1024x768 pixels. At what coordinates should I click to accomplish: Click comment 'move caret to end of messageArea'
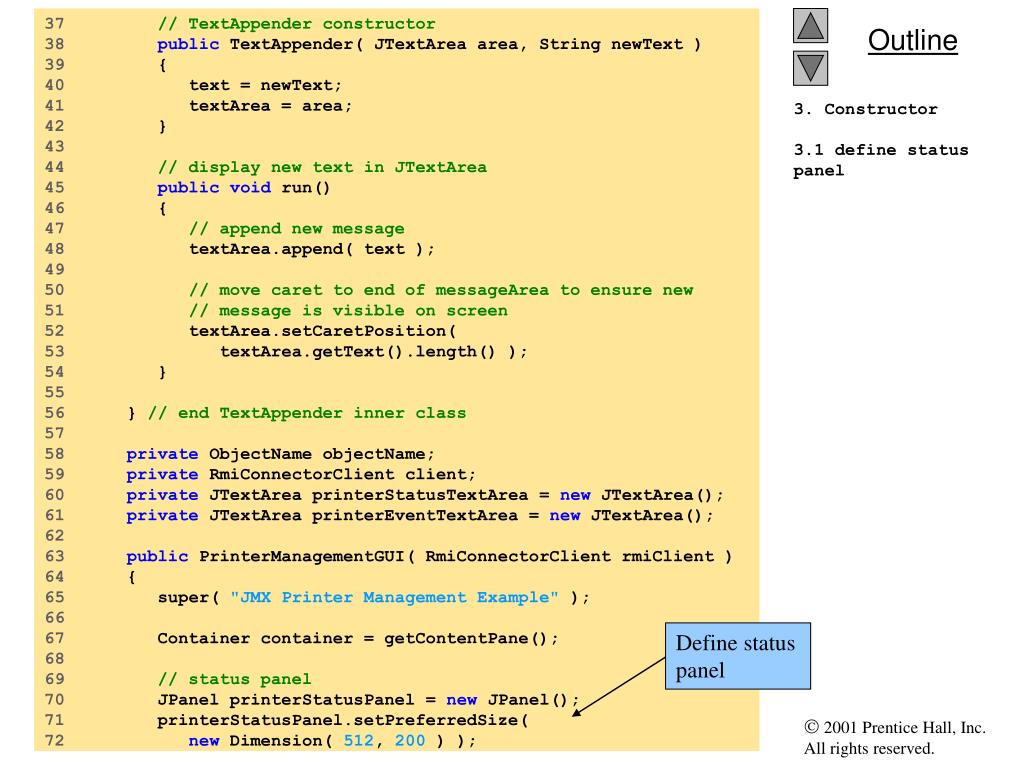[x=441, y=290]
